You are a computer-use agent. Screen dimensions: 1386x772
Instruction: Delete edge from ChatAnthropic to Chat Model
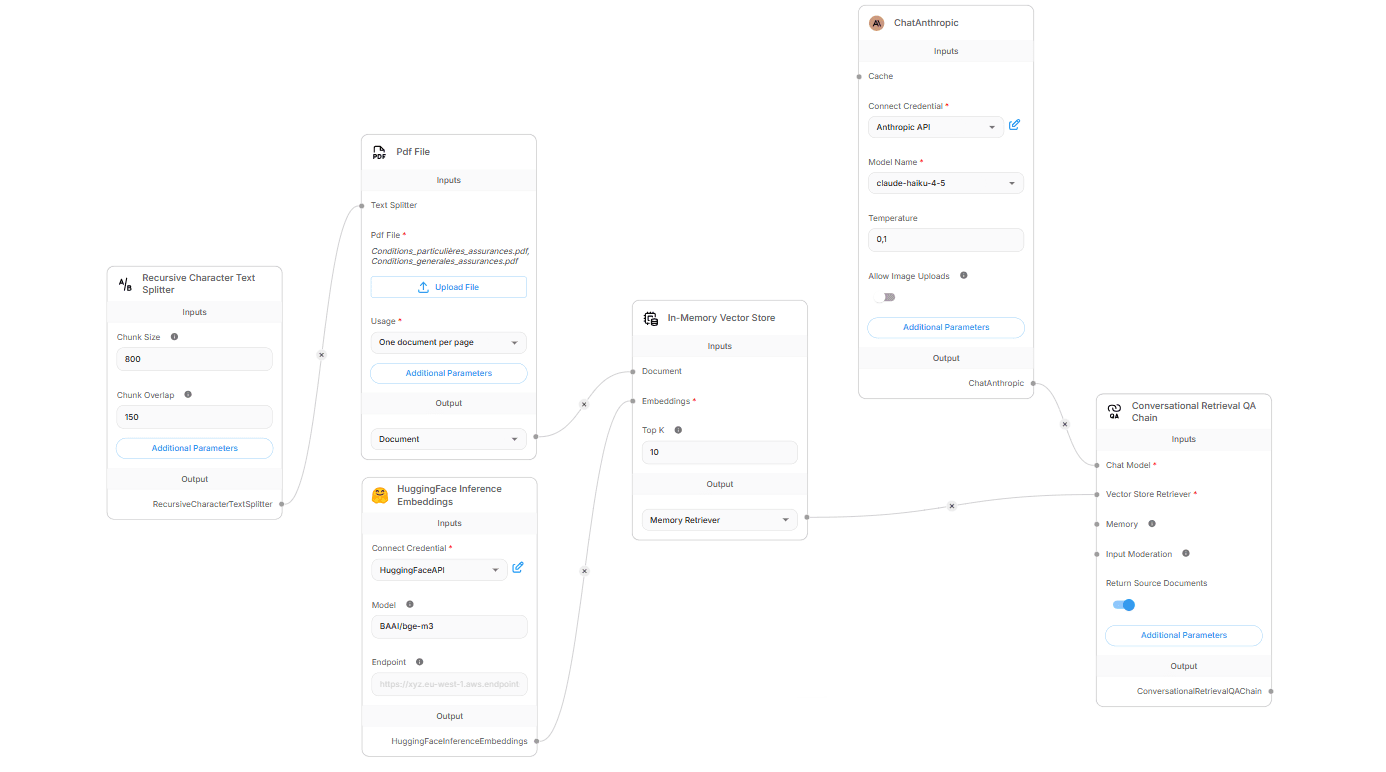click(x=1065, y=424)
